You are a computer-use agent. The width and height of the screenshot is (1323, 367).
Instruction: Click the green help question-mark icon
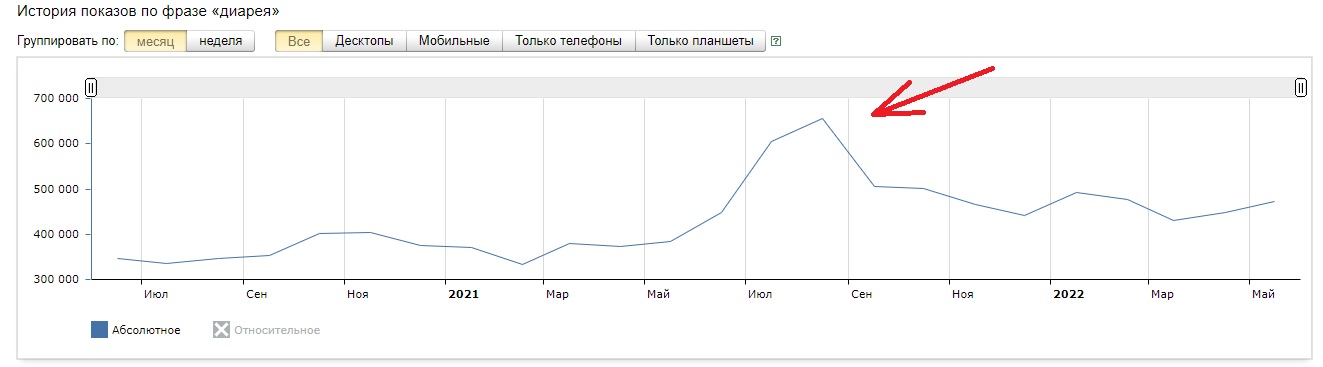(776, 42)
